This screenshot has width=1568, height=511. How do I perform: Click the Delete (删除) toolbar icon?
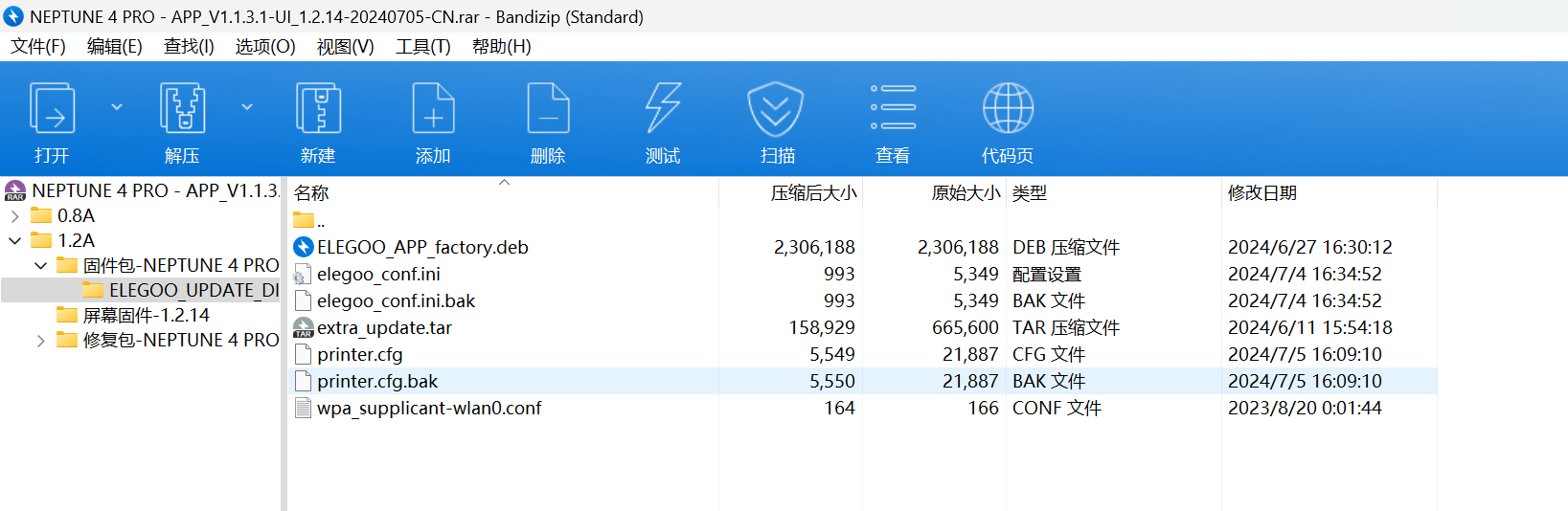coord(548,108)
